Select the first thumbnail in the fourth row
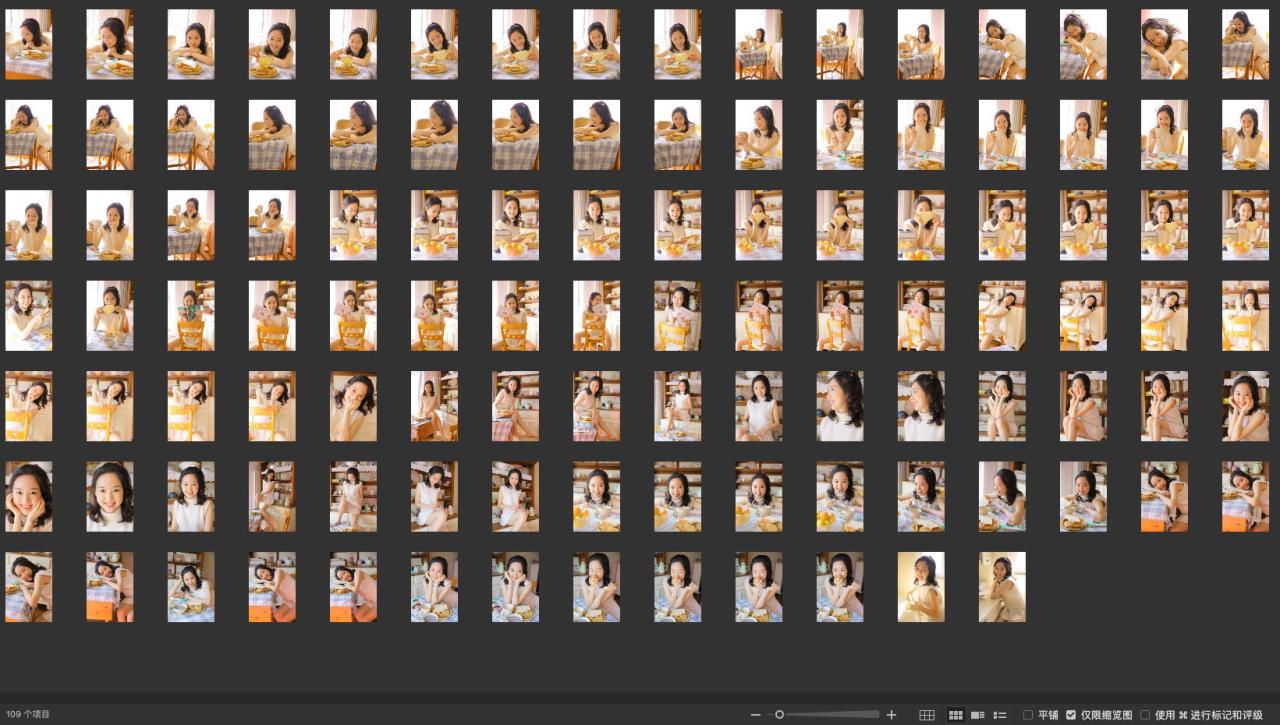 [29, 316]
